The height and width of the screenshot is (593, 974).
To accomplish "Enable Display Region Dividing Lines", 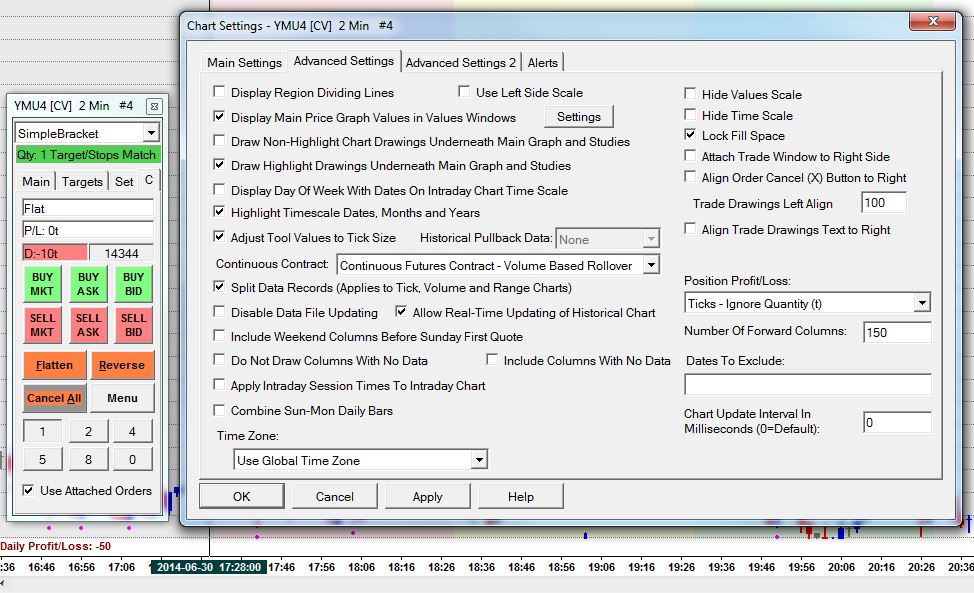I will 219,92.
